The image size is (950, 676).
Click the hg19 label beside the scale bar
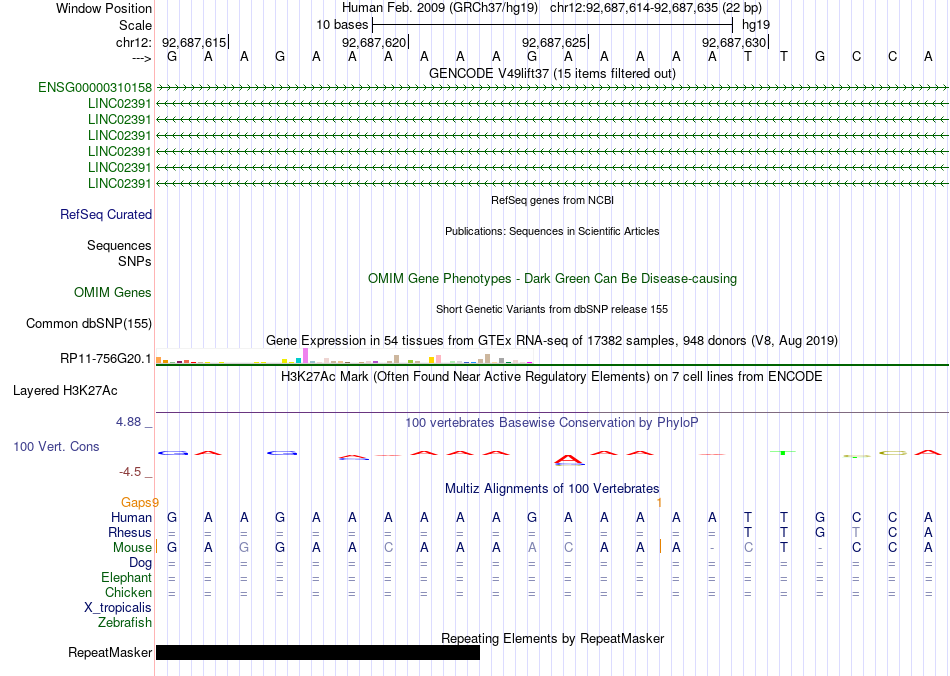(756, 25)
